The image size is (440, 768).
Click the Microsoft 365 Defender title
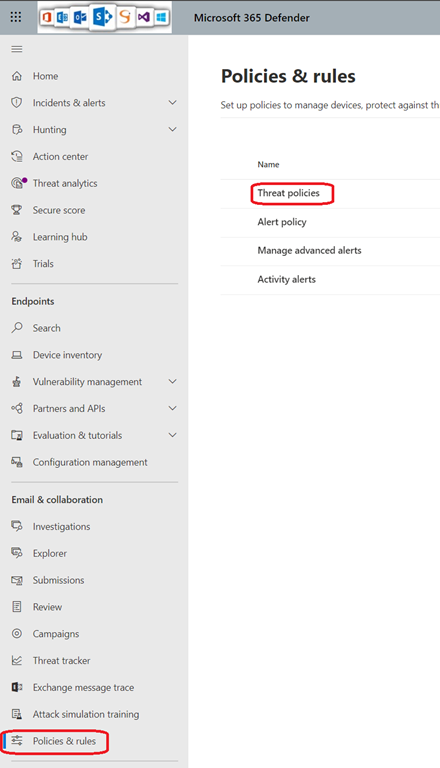252,18
